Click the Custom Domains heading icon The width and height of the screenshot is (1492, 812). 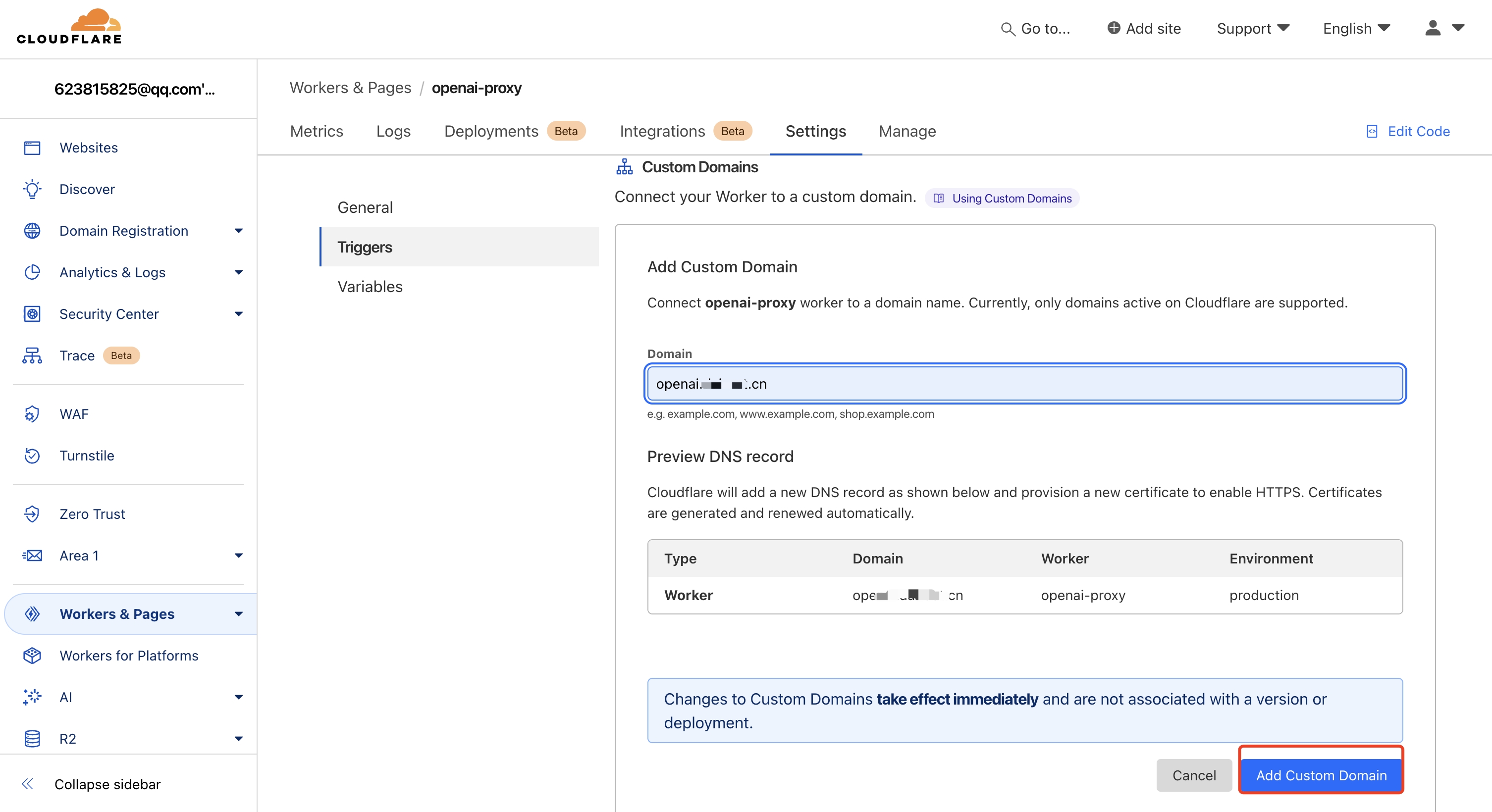click(624, 167)
